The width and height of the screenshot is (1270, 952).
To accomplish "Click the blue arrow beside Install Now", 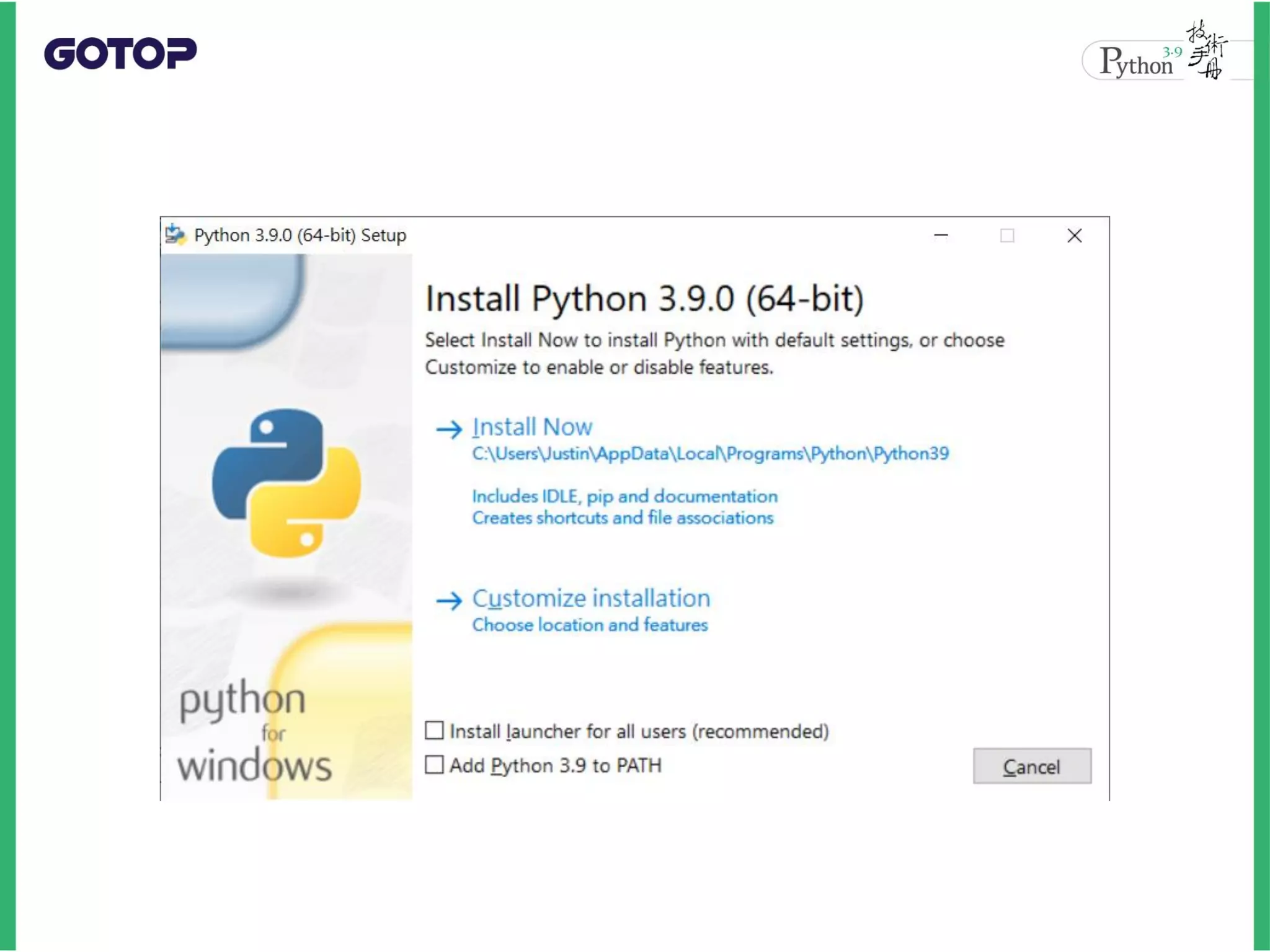I will pos(449,429).
